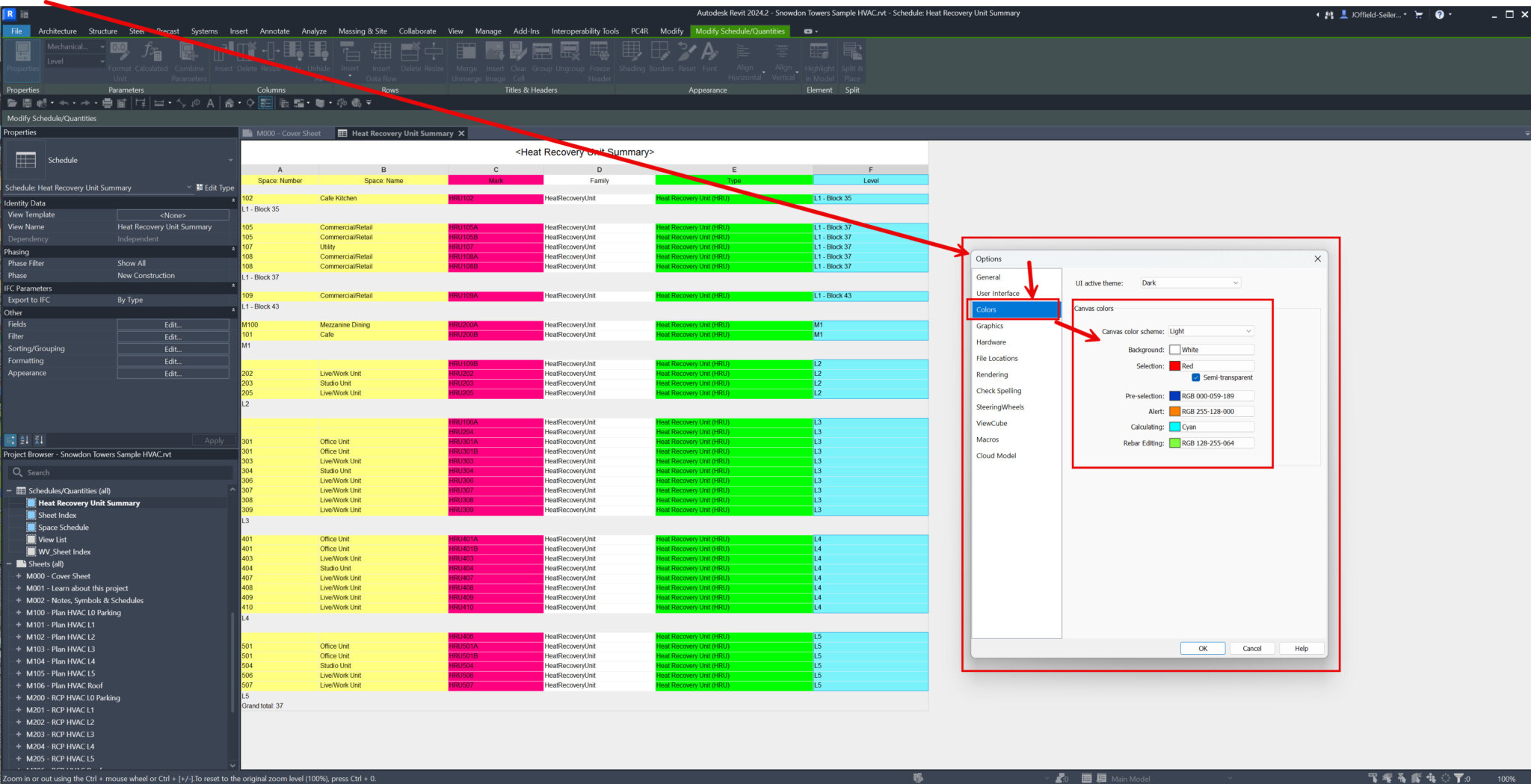Collapse the Sheets (all) tree node
This screenshot has height=784, width=1531.
point(9,564)
